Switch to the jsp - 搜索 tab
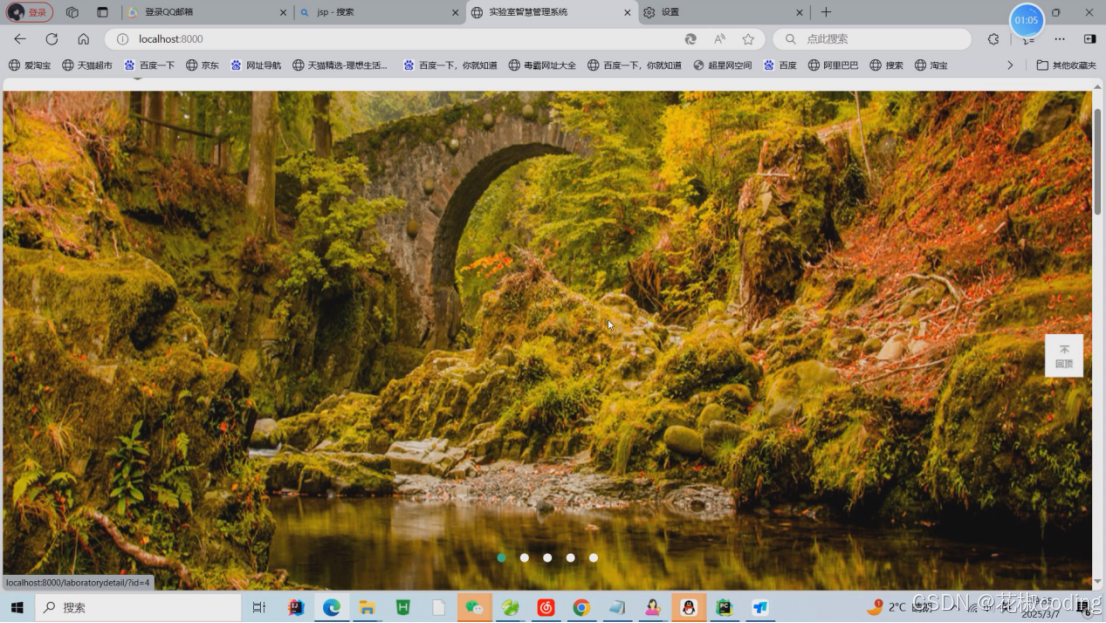Image resolution: width=1106 pixels, height=623 pixels. pos(378,12)
